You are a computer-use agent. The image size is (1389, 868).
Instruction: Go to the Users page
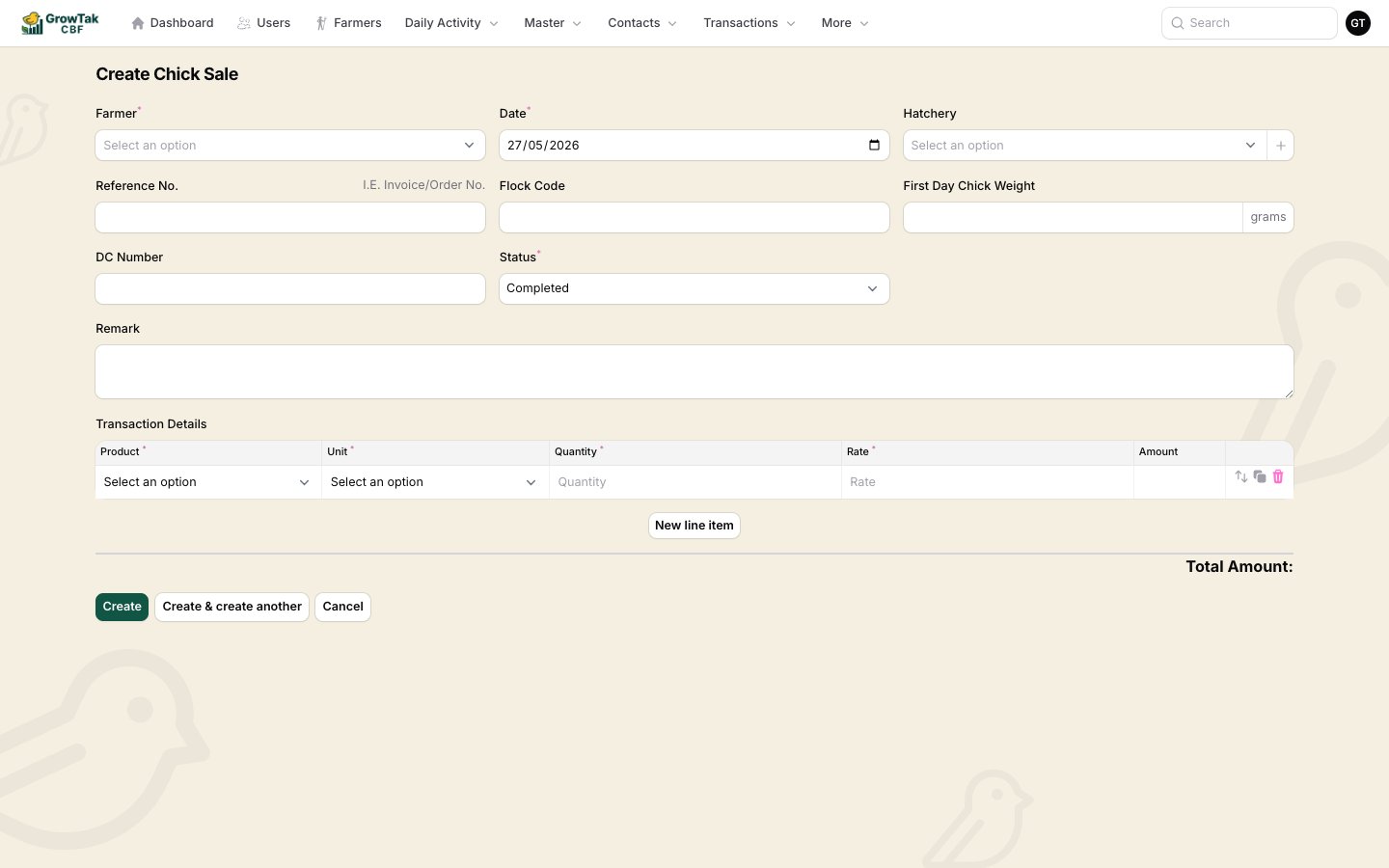tap(264, 23)
